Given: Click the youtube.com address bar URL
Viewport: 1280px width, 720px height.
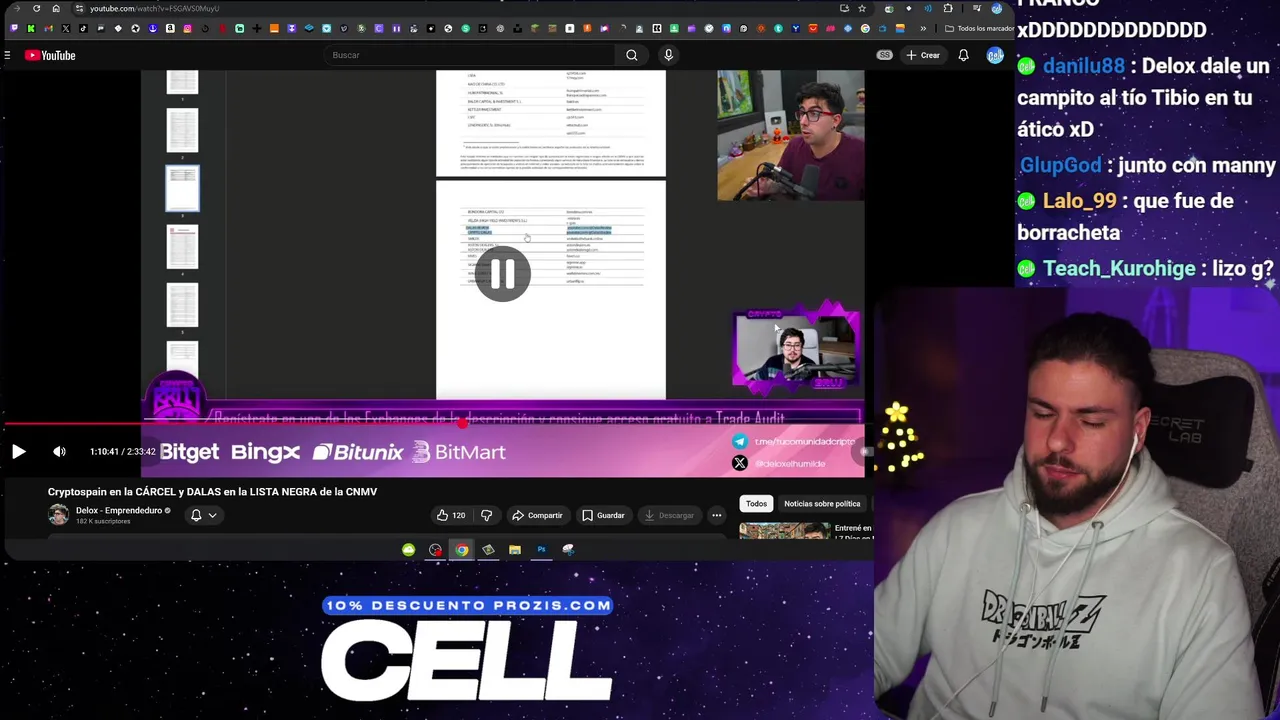Looking at the screenshot, I should [154, 8].
